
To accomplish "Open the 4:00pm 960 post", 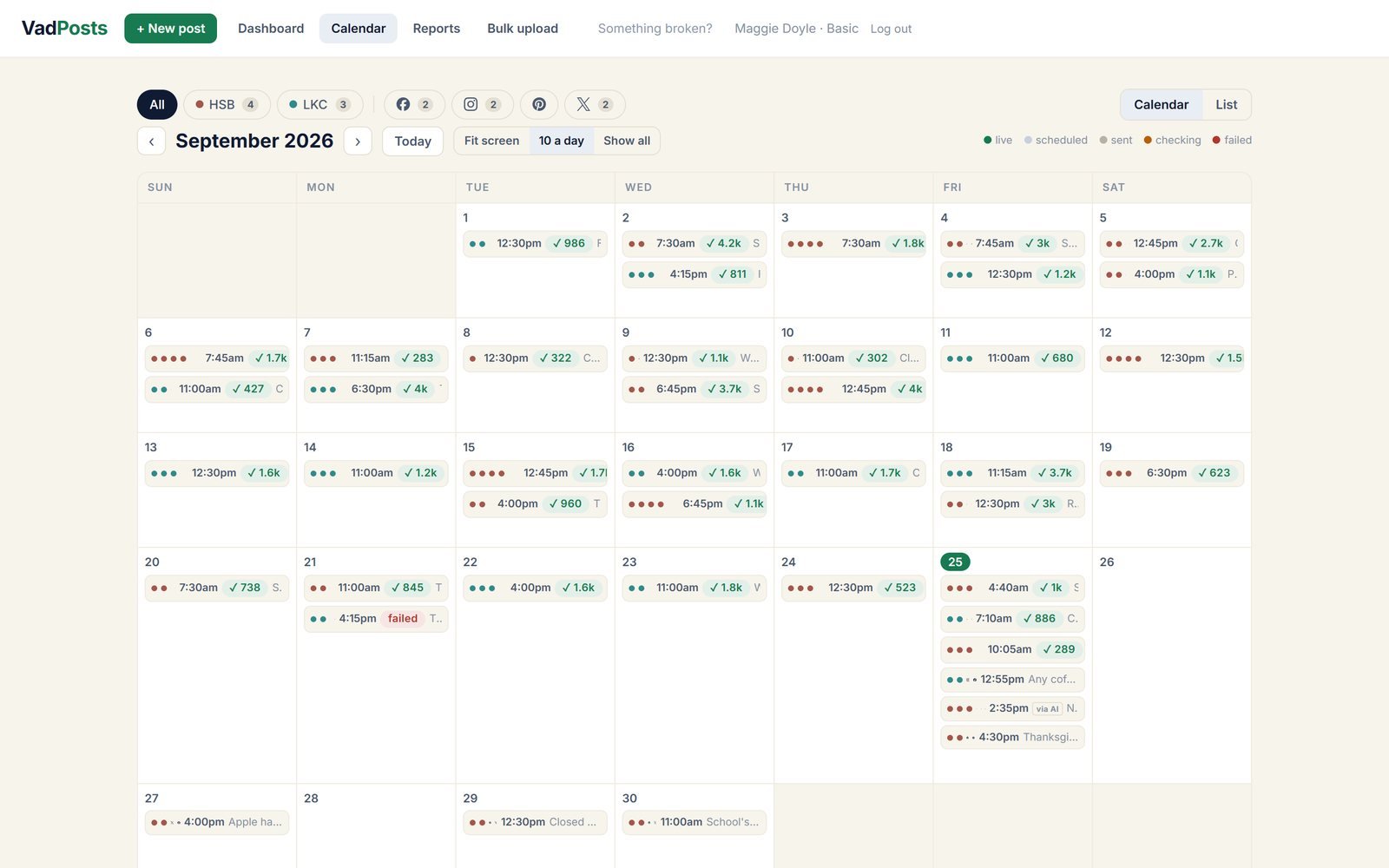I will tap(535, 503).
